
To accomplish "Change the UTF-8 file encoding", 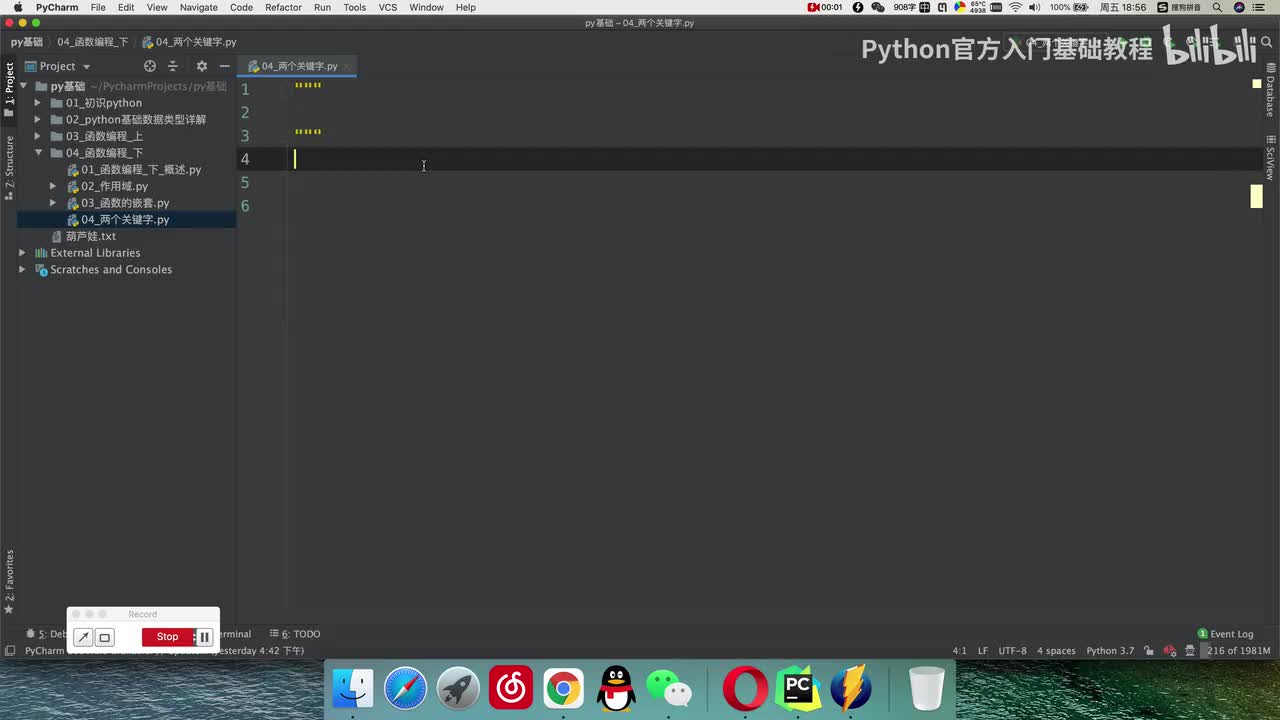I will pos(1012,651).
